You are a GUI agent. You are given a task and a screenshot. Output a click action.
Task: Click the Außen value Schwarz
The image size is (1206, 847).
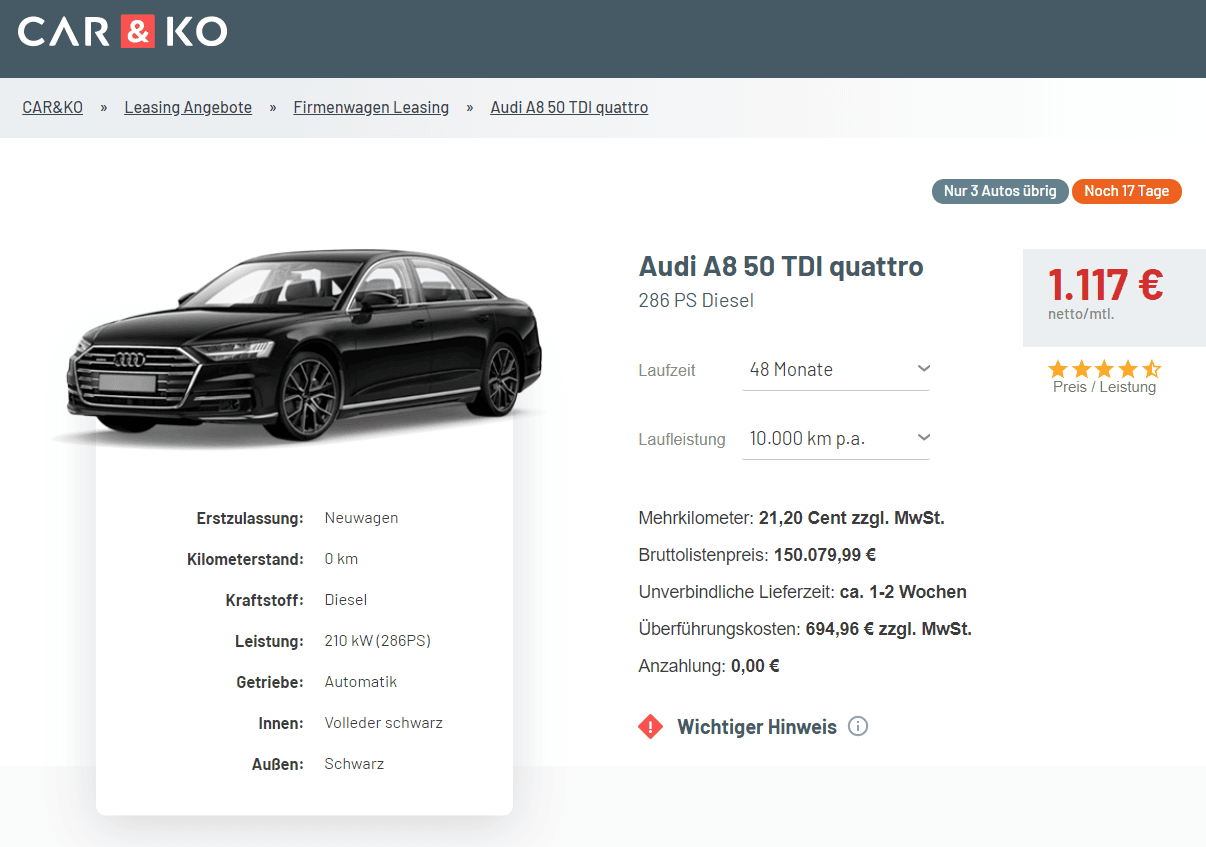pyautogui.click(x=354, y=764)
